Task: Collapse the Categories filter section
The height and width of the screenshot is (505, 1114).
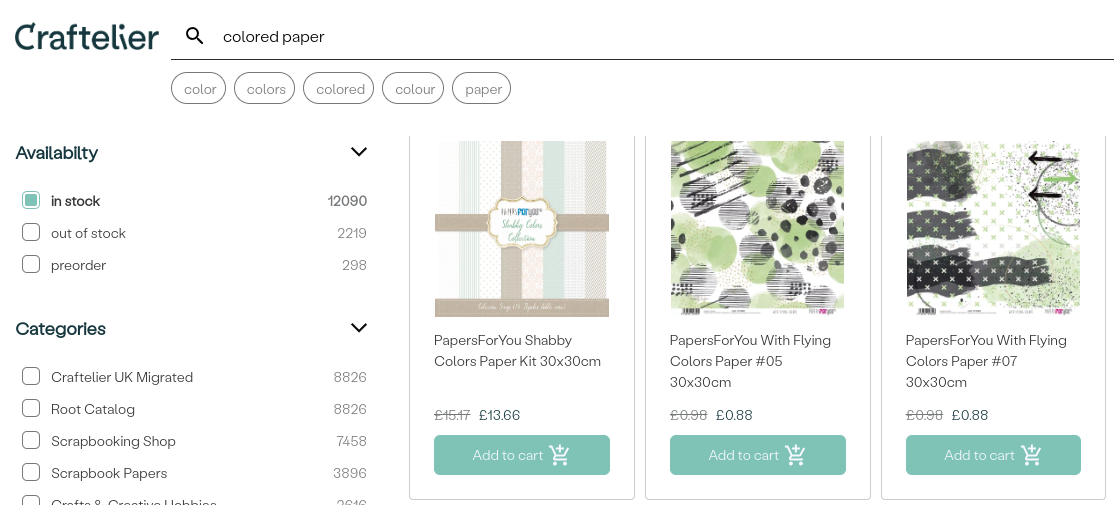Action: pyautogui.click(x=359, y=328)
